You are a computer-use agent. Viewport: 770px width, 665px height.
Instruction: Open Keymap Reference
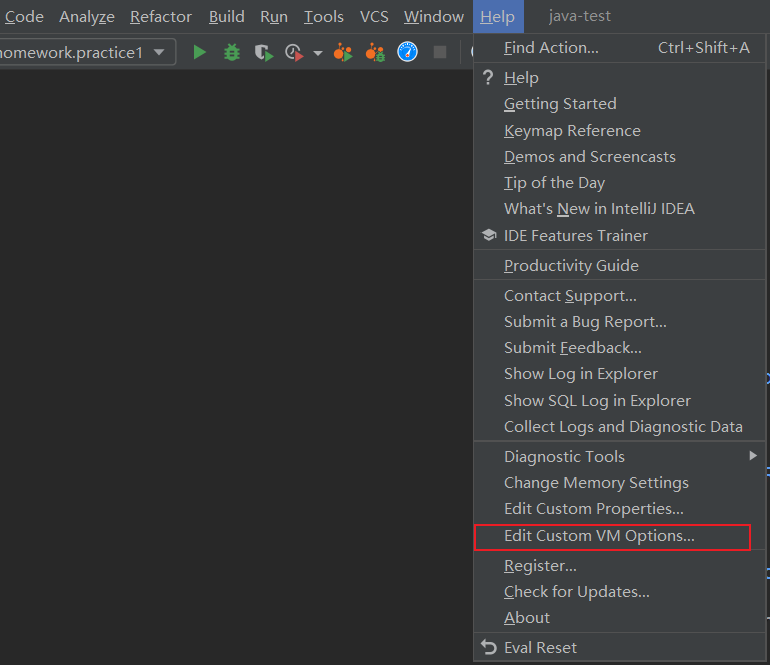pos(619,131)
